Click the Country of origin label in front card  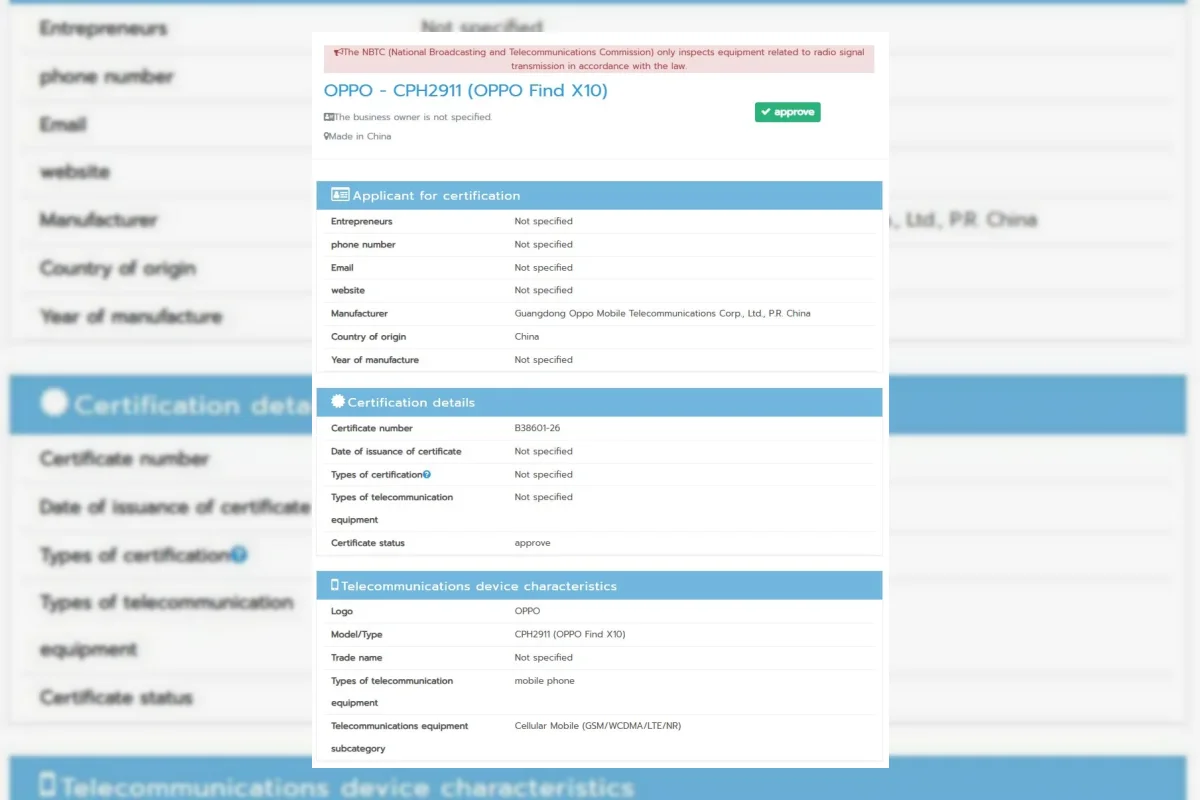(x=369, y=336)
